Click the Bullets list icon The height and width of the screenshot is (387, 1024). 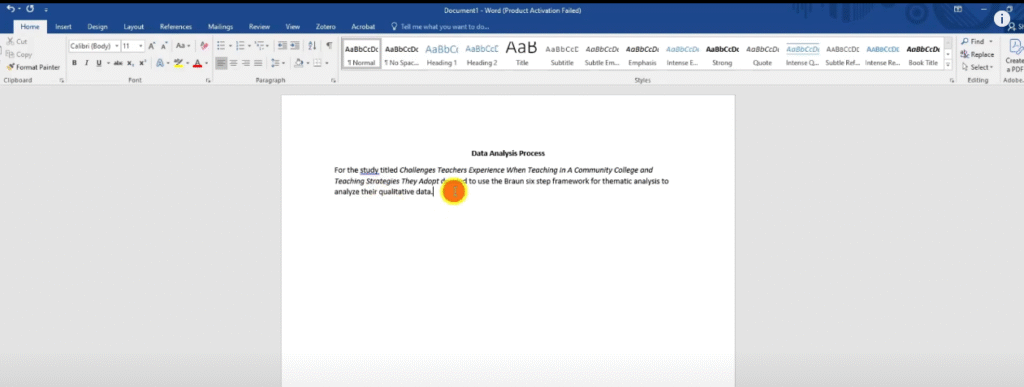[220, 46]
